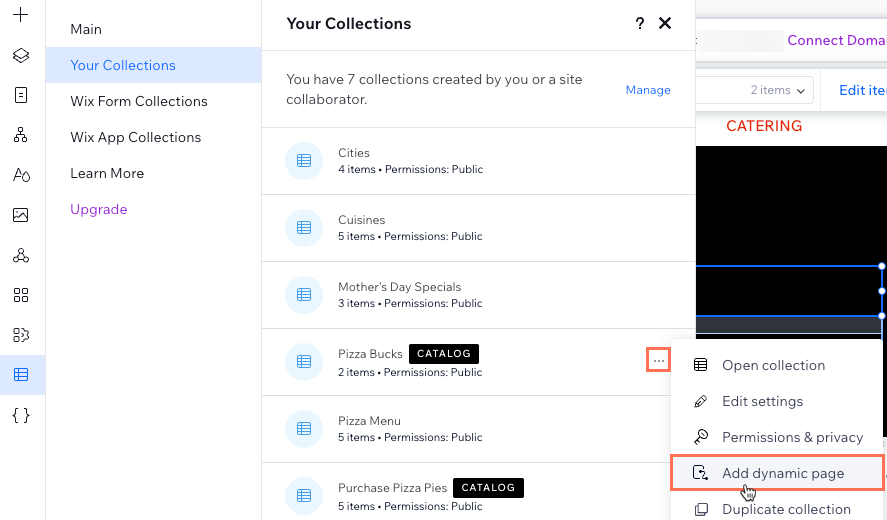Viewport: 887px width, 520px height.
Task: Click the Duplicate collection icon
Action: [x=700, y=509]
